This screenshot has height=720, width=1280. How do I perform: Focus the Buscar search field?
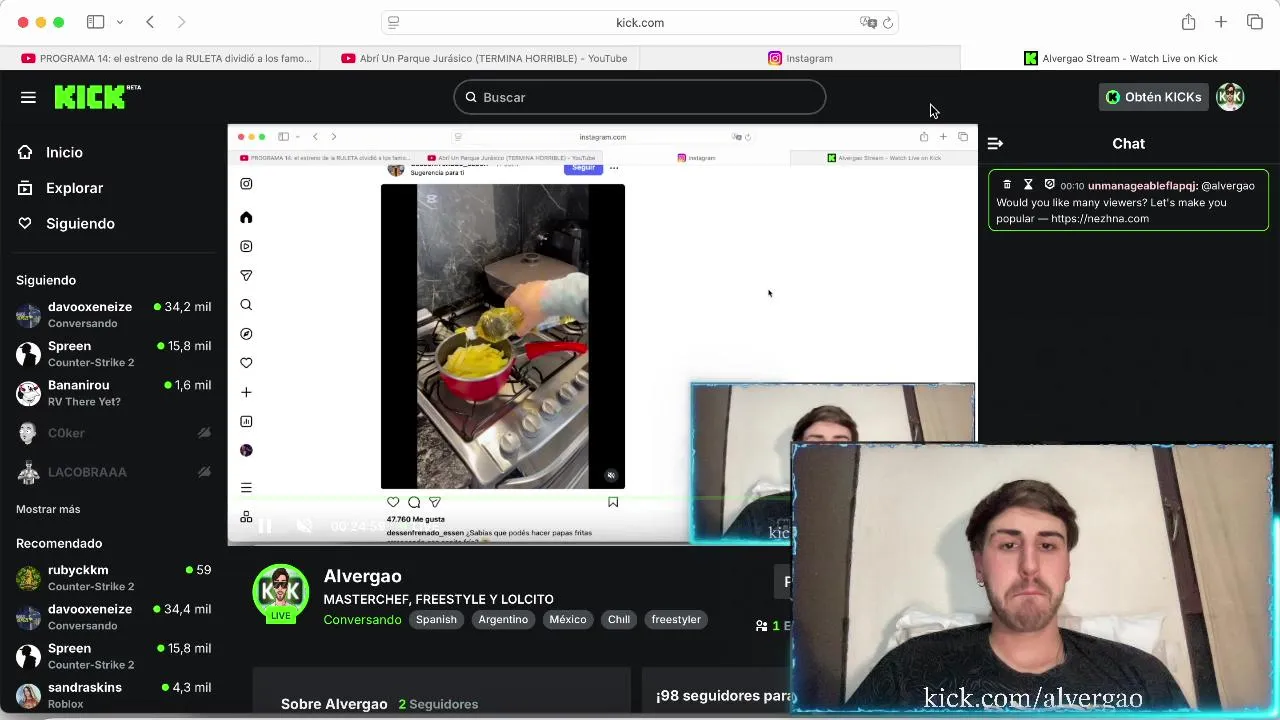pos(640,97)
